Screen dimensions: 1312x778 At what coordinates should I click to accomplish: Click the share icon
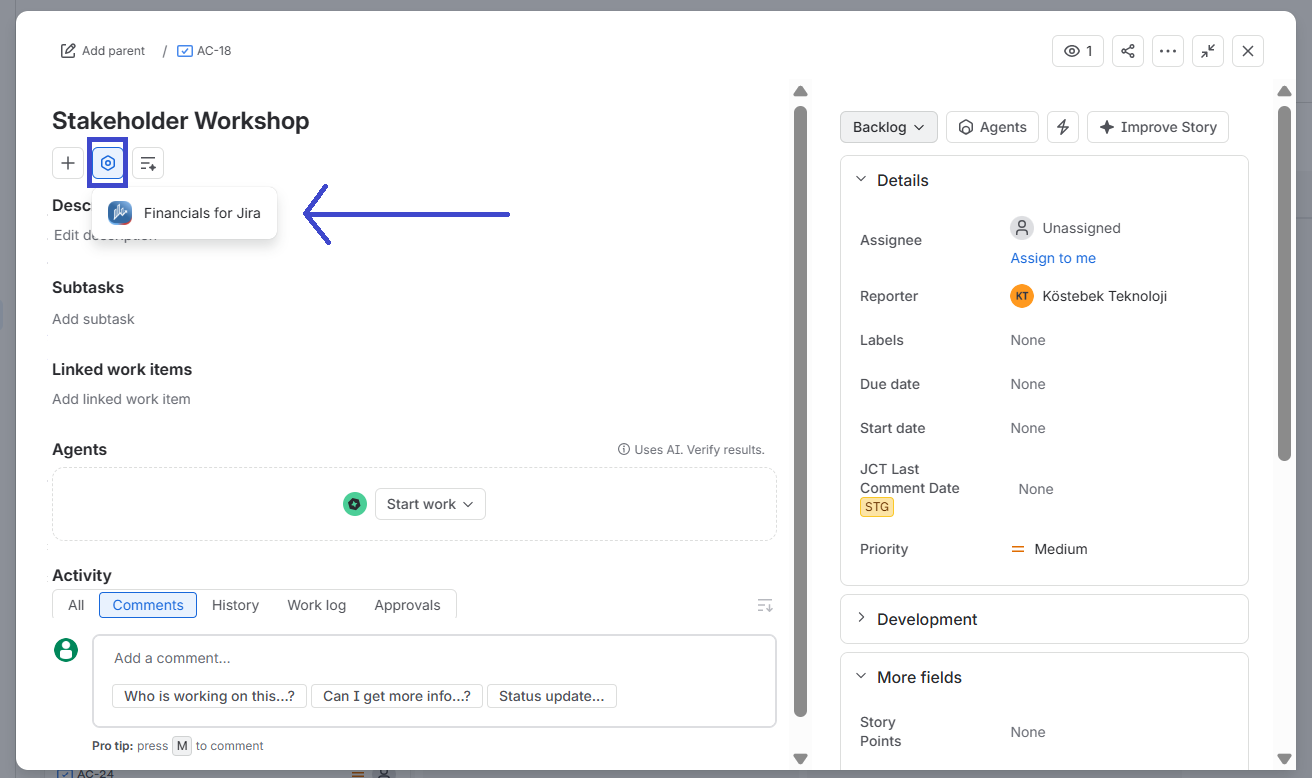click(1128, 51)
